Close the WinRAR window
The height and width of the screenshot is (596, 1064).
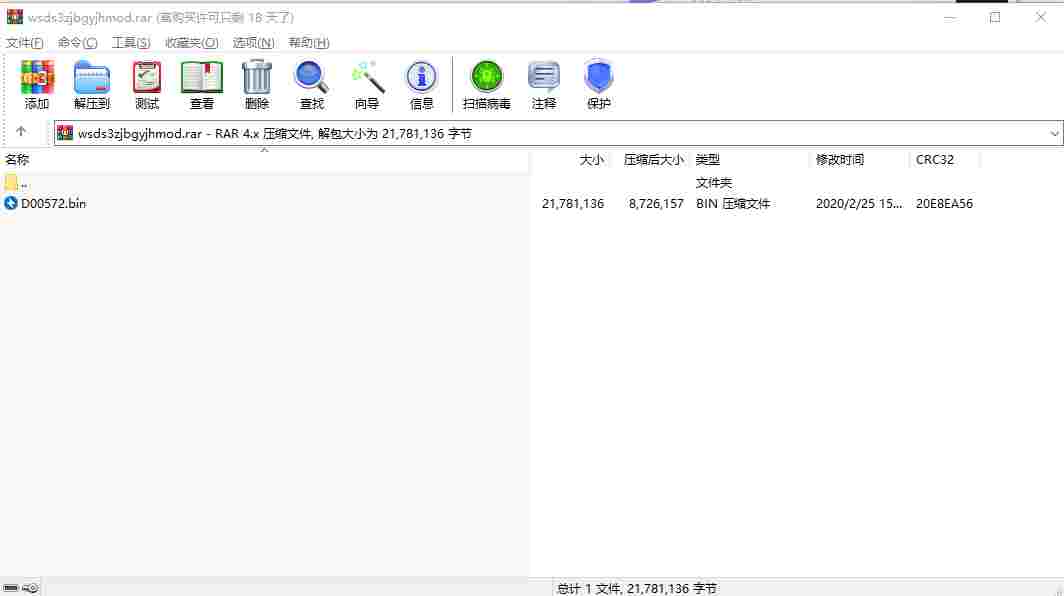pyautogui.click(x=1040, y=18)
